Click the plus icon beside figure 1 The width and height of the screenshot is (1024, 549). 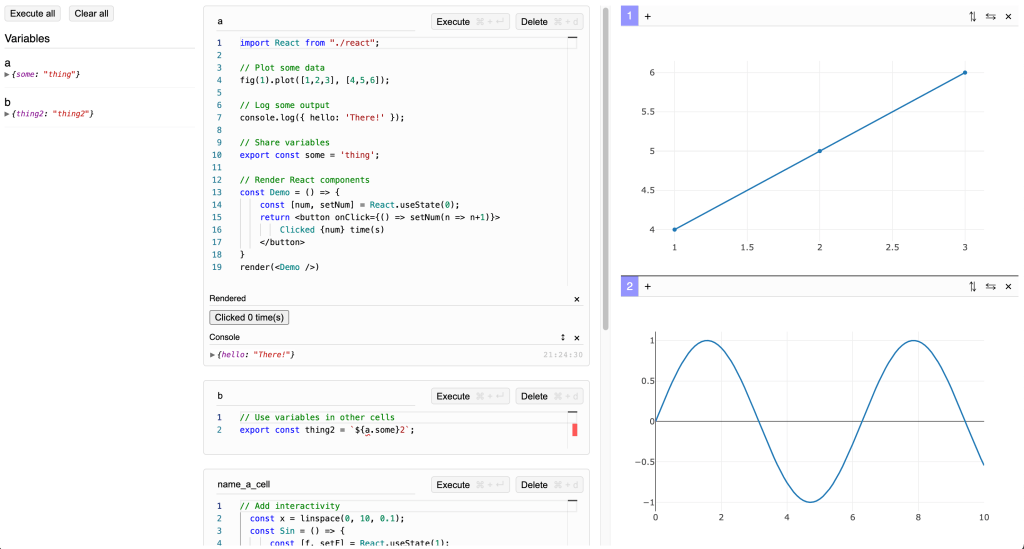tap(647, 17)
